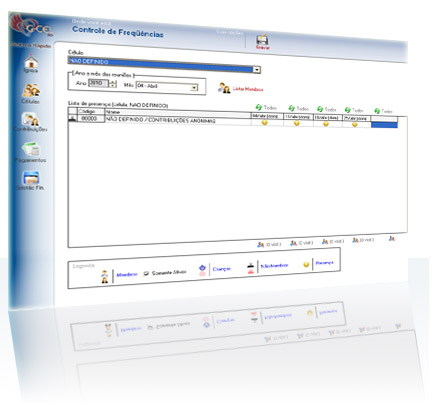441x408 pixels.
Task: Select the blue highlighted cell in last column
Action: [x=384, y=125]
